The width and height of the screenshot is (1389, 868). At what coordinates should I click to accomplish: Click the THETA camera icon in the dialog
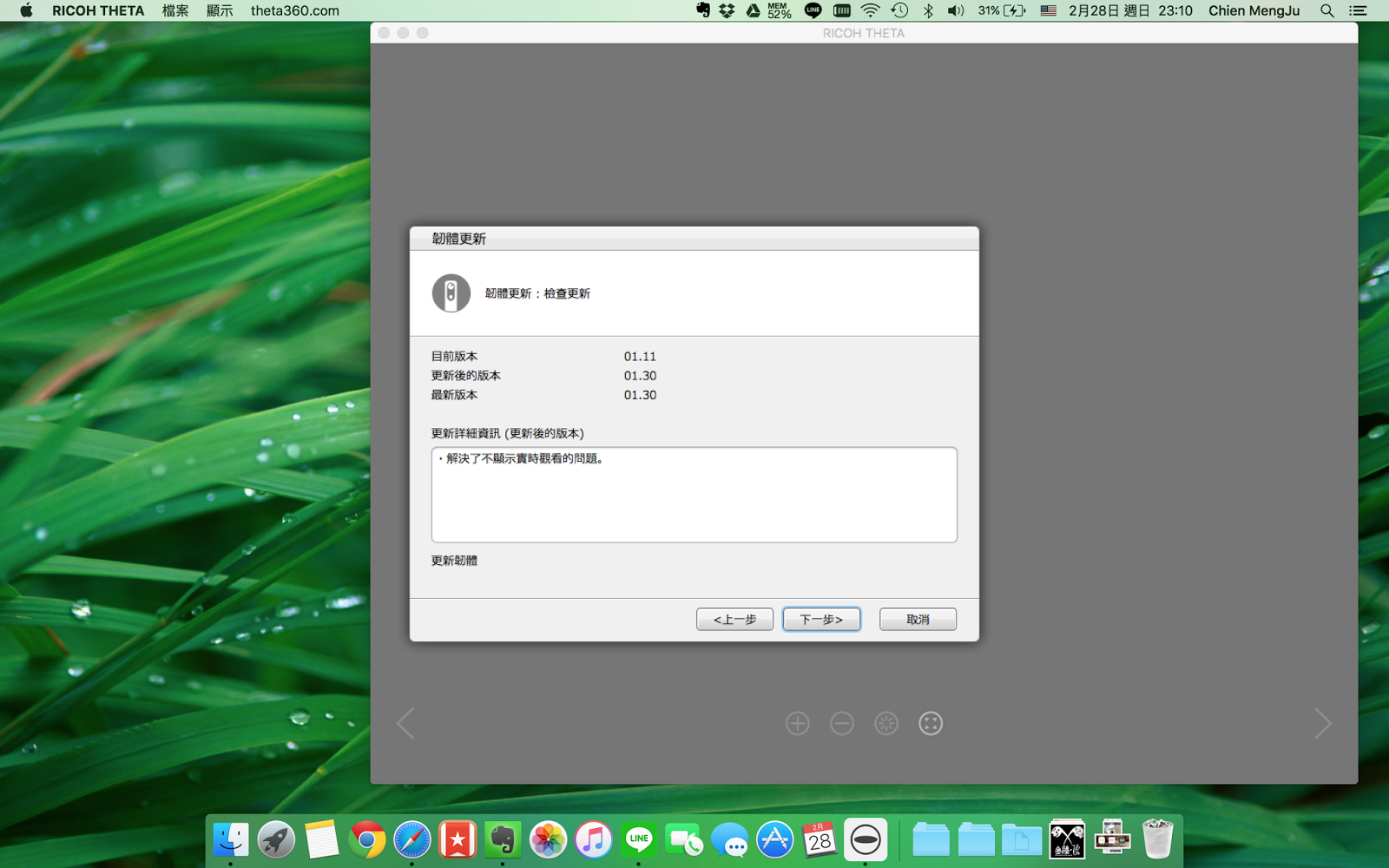tap(451, 293)
